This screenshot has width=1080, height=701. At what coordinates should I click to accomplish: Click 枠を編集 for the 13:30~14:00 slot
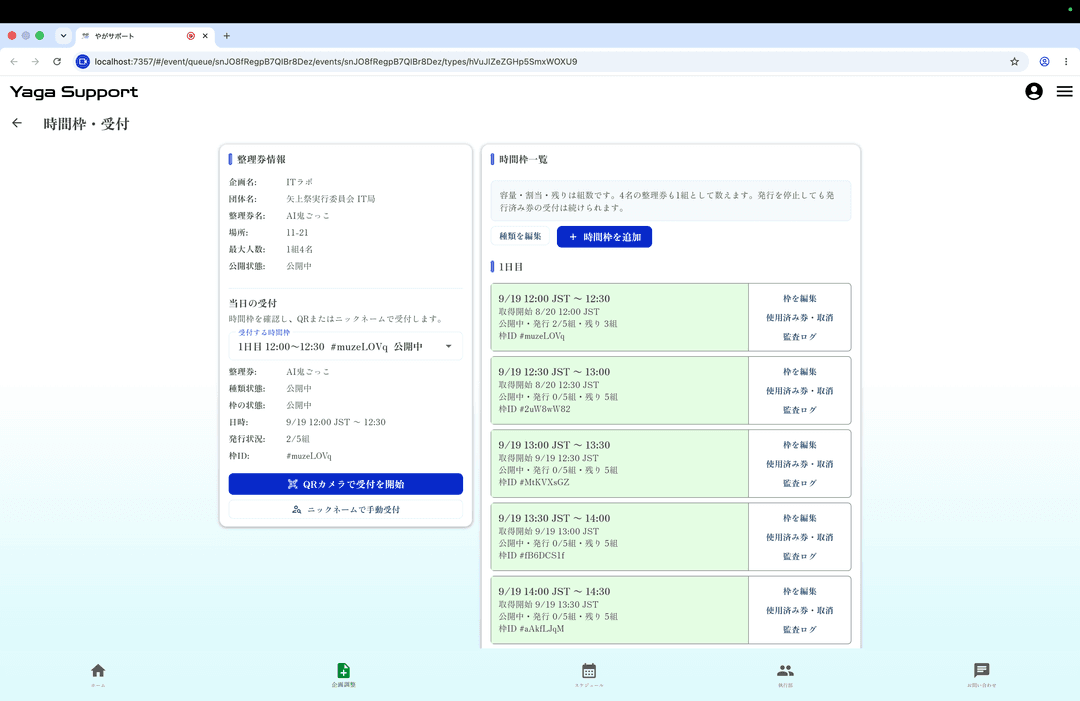pos(799,518)
